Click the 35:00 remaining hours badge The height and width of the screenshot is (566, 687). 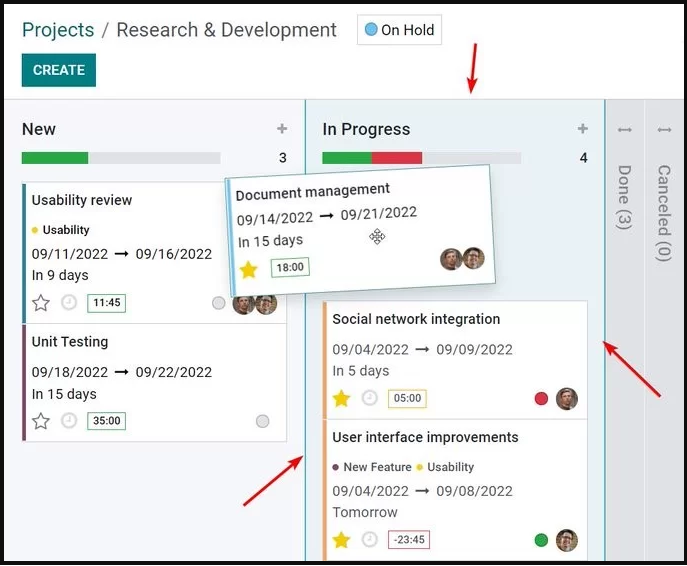pyautogui.click(x=106, y=421)
